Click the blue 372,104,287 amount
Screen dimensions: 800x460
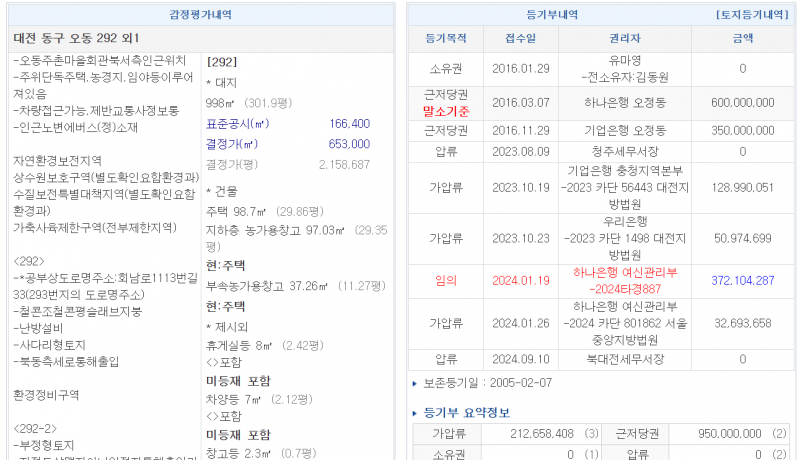pyautogui.click(x=742, y=281)
